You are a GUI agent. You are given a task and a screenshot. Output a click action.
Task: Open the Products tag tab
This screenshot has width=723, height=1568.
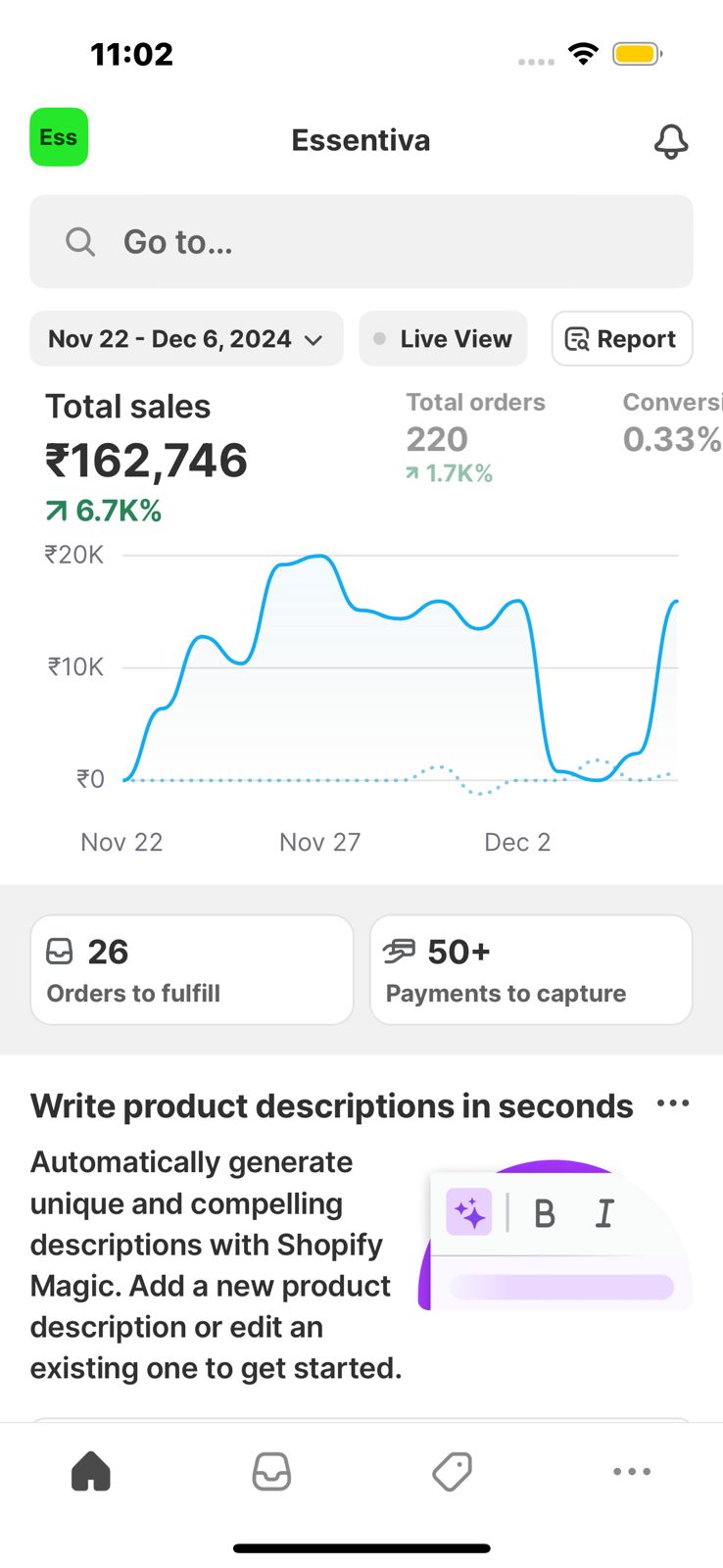click(452, 1471)
